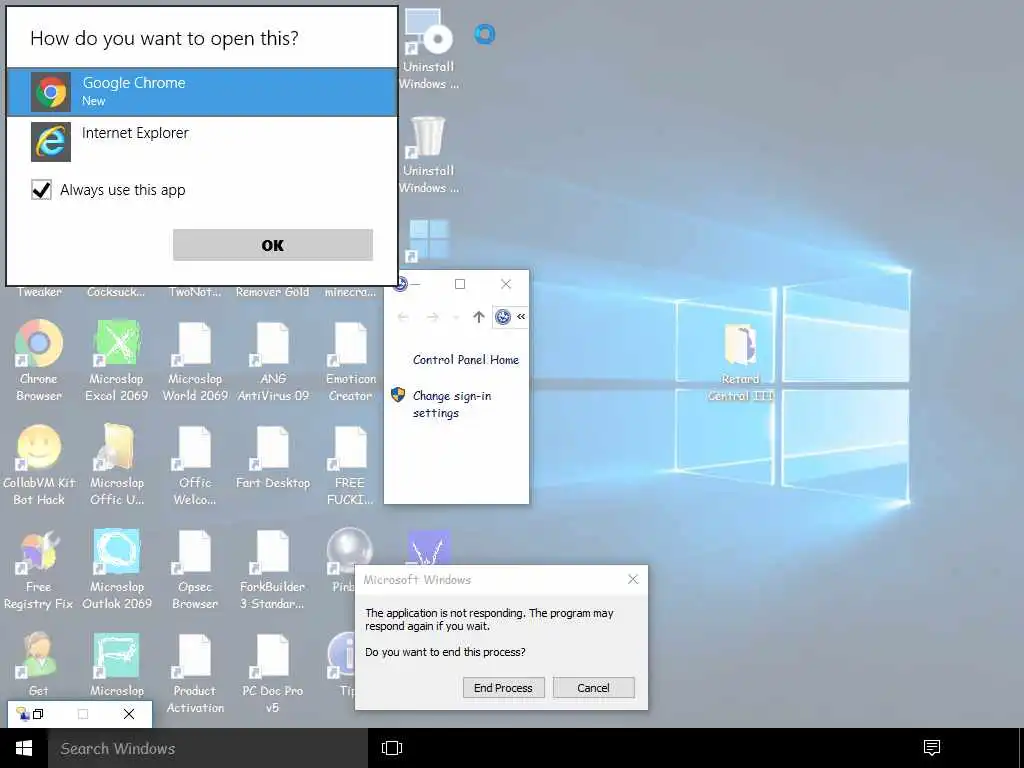The height and width of the screenshot is (768, 1024).
Task: Close the Control Panel window
Action: [505, 284]
